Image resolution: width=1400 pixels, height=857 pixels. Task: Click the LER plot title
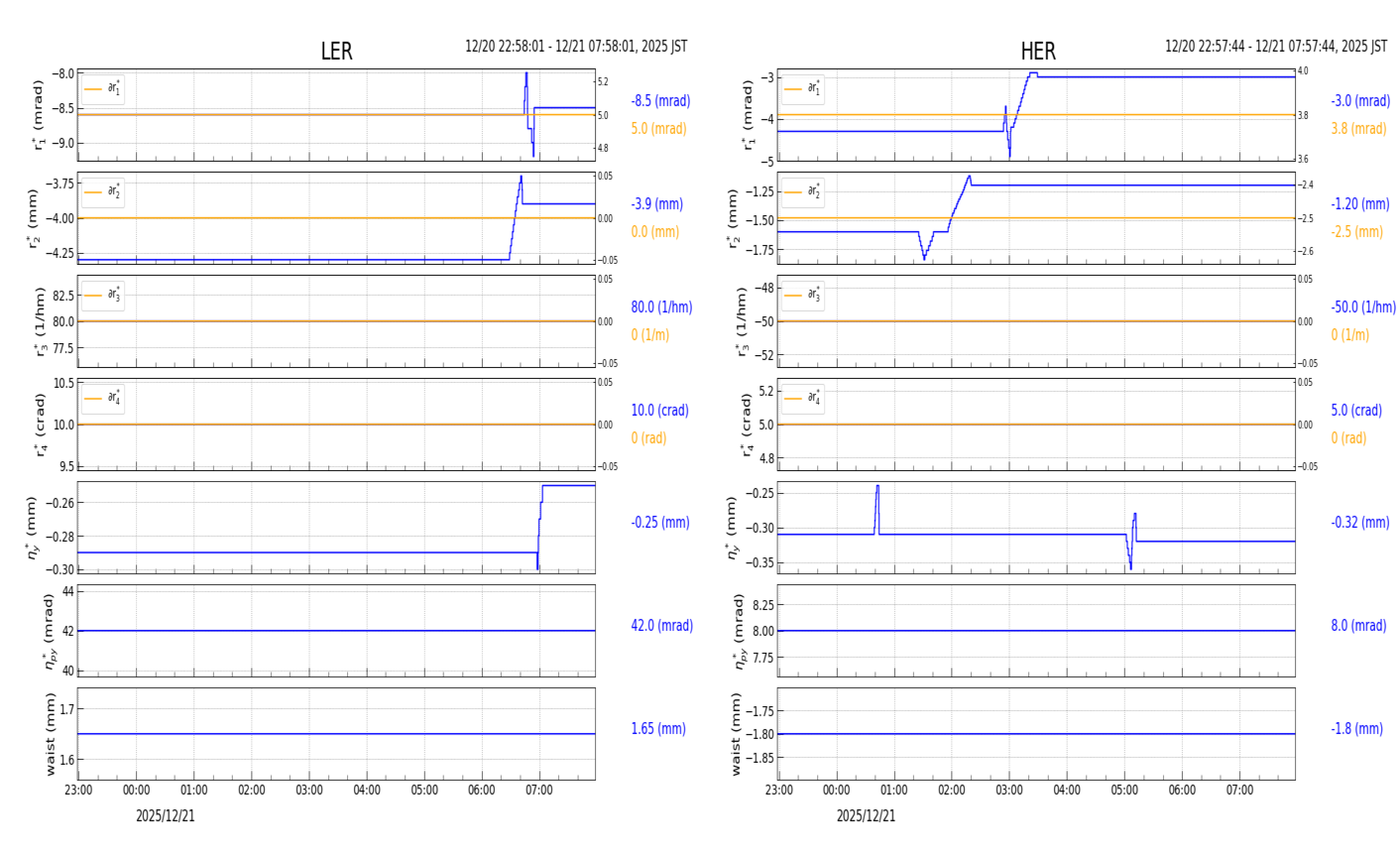click(336, 52)
